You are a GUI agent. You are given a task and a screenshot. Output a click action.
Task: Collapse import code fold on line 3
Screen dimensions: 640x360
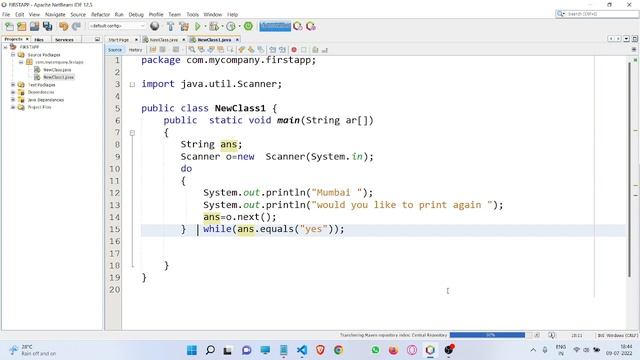click(x=132, y=84)
